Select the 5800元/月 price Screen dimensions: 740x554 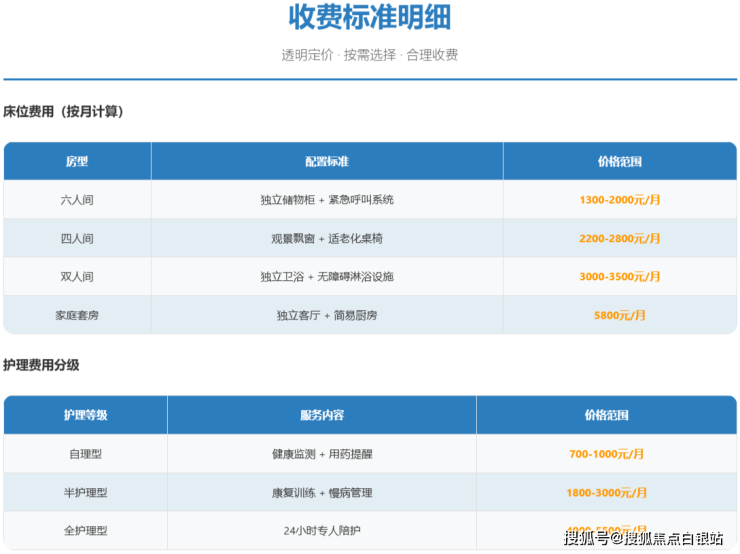point(619,315)
